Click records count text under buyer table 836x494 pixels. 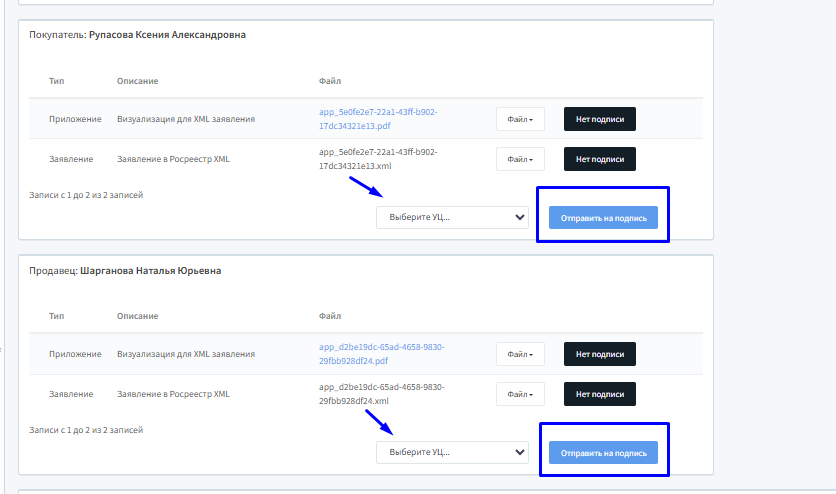pyautogui.click(x=86, y=195)
